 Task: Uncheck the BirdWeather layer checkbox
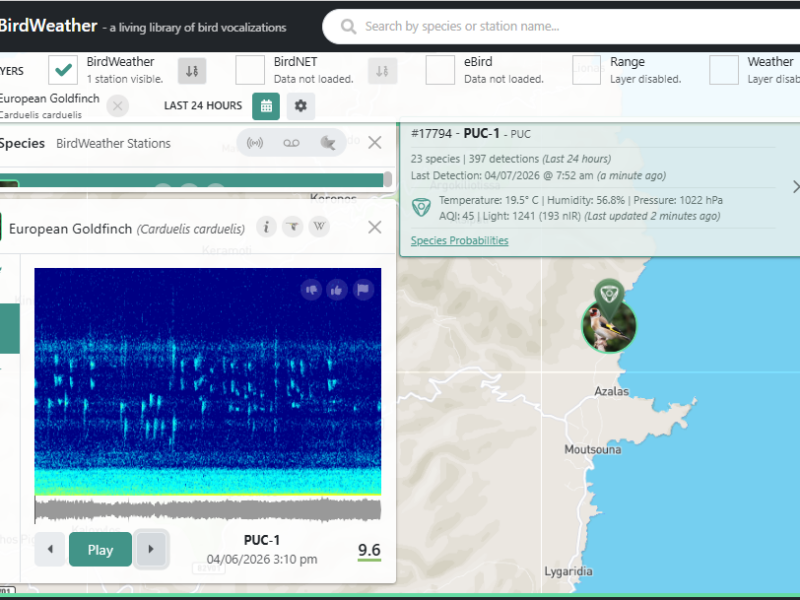tap(61, 70)
